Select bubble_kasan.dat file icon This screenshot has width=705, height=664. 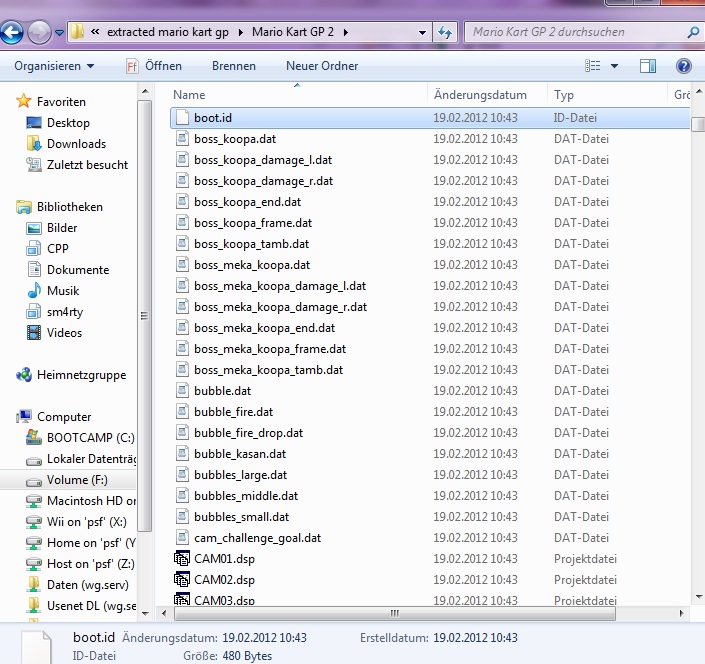tap(182, 454)
